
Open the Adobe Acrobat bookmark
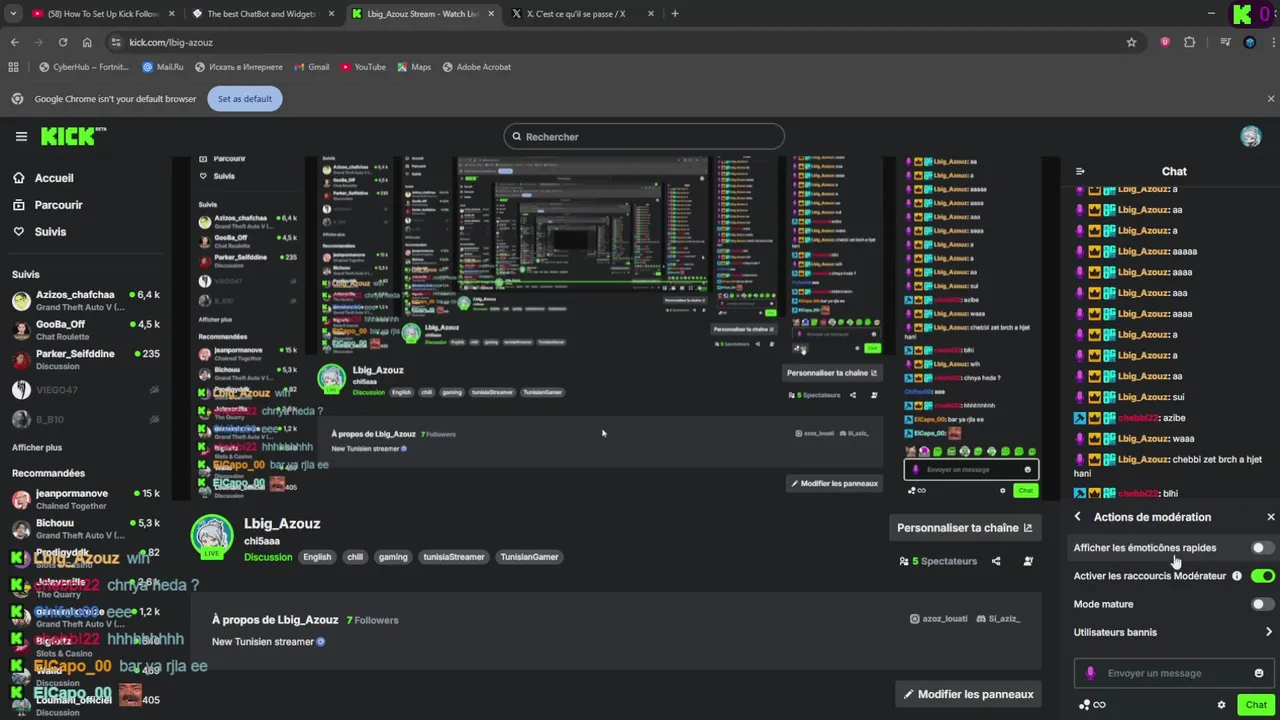476,67
